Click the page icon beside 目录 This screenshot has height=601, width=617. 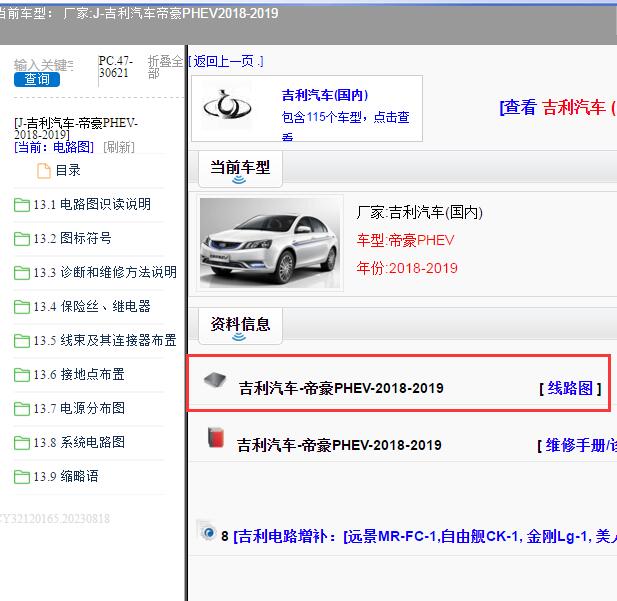(x=44, y=171)
